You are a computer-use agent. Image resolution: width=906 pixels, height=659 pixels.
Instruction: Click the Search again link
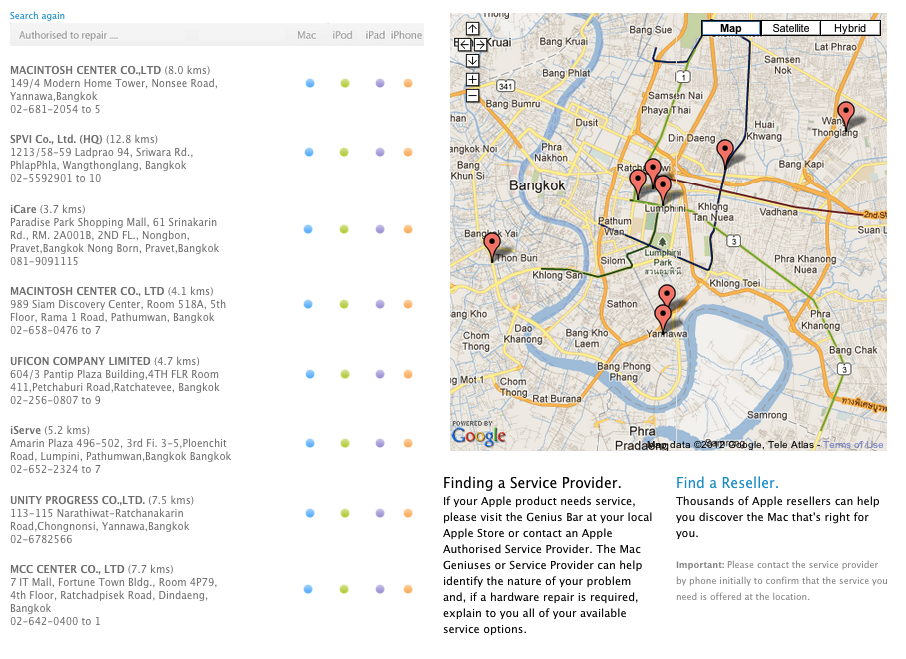37,16
